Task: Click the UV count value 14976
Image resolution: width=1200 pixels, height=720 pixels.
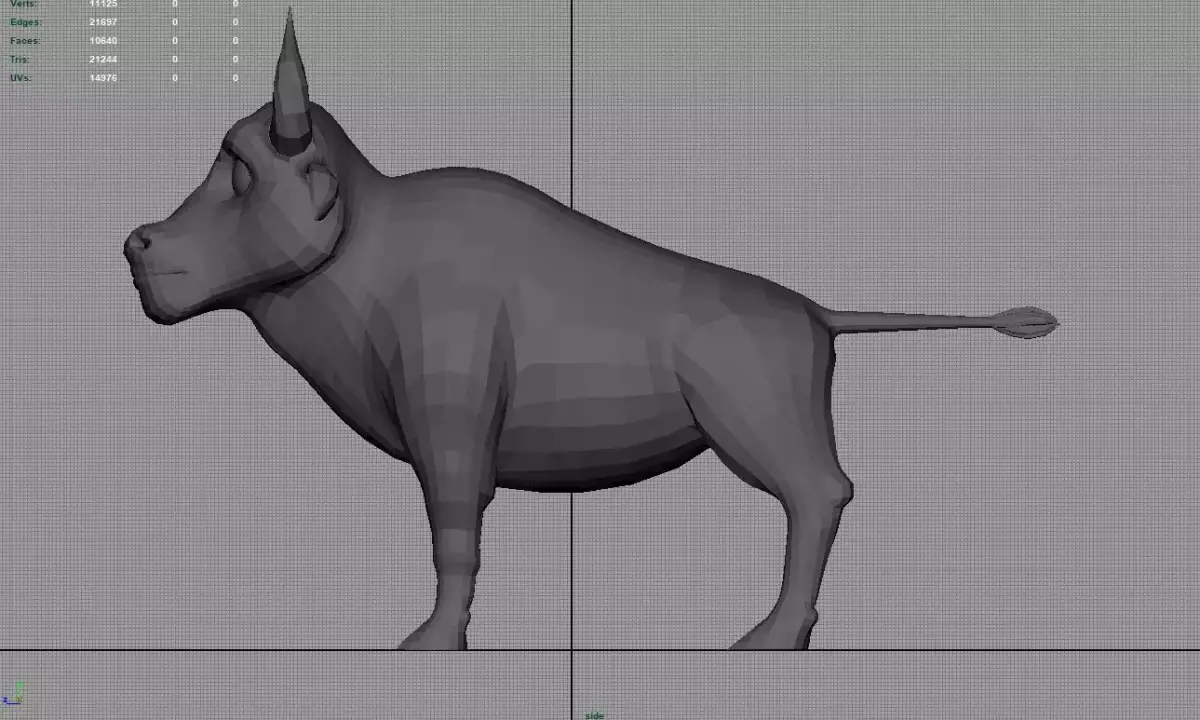Action: (x=103, y=78)
